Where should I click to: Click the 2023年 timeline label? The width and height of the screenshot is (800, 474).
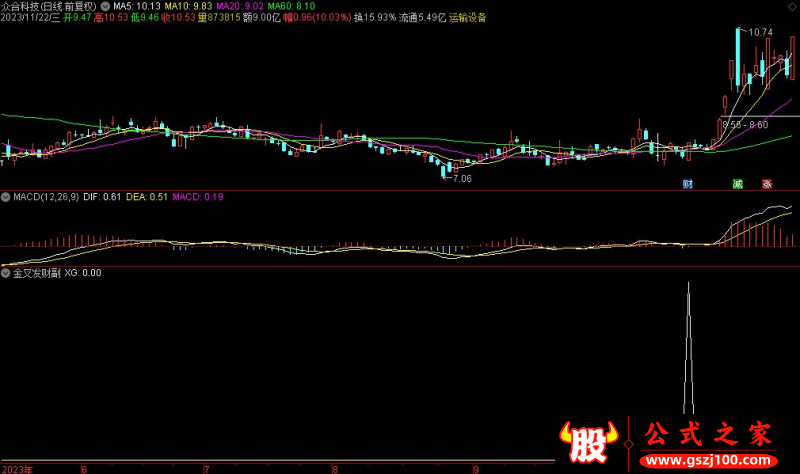pyautogui.click(x=18, y=469)
